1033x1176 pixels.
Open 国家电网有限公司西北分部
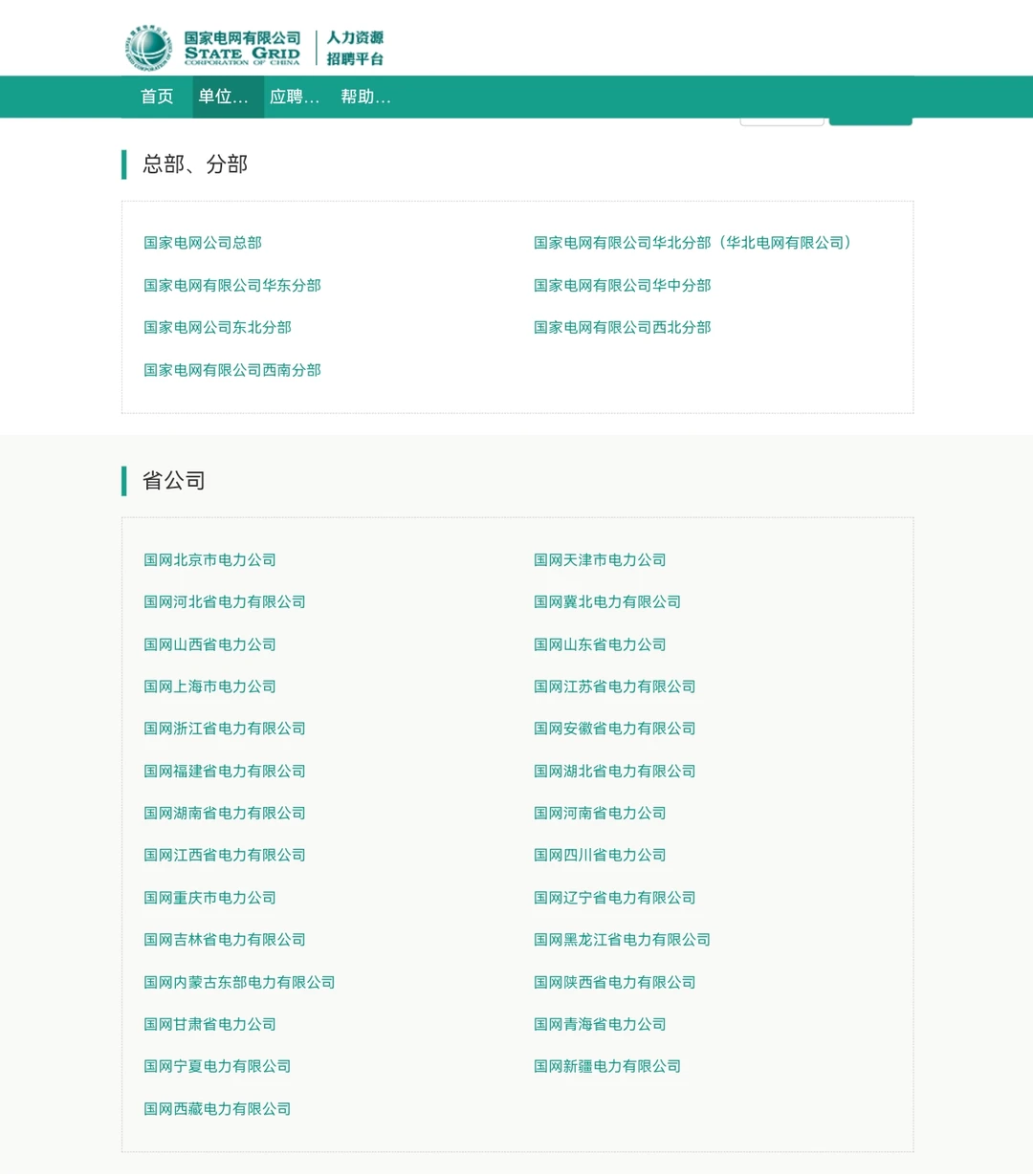pos(623,327)
